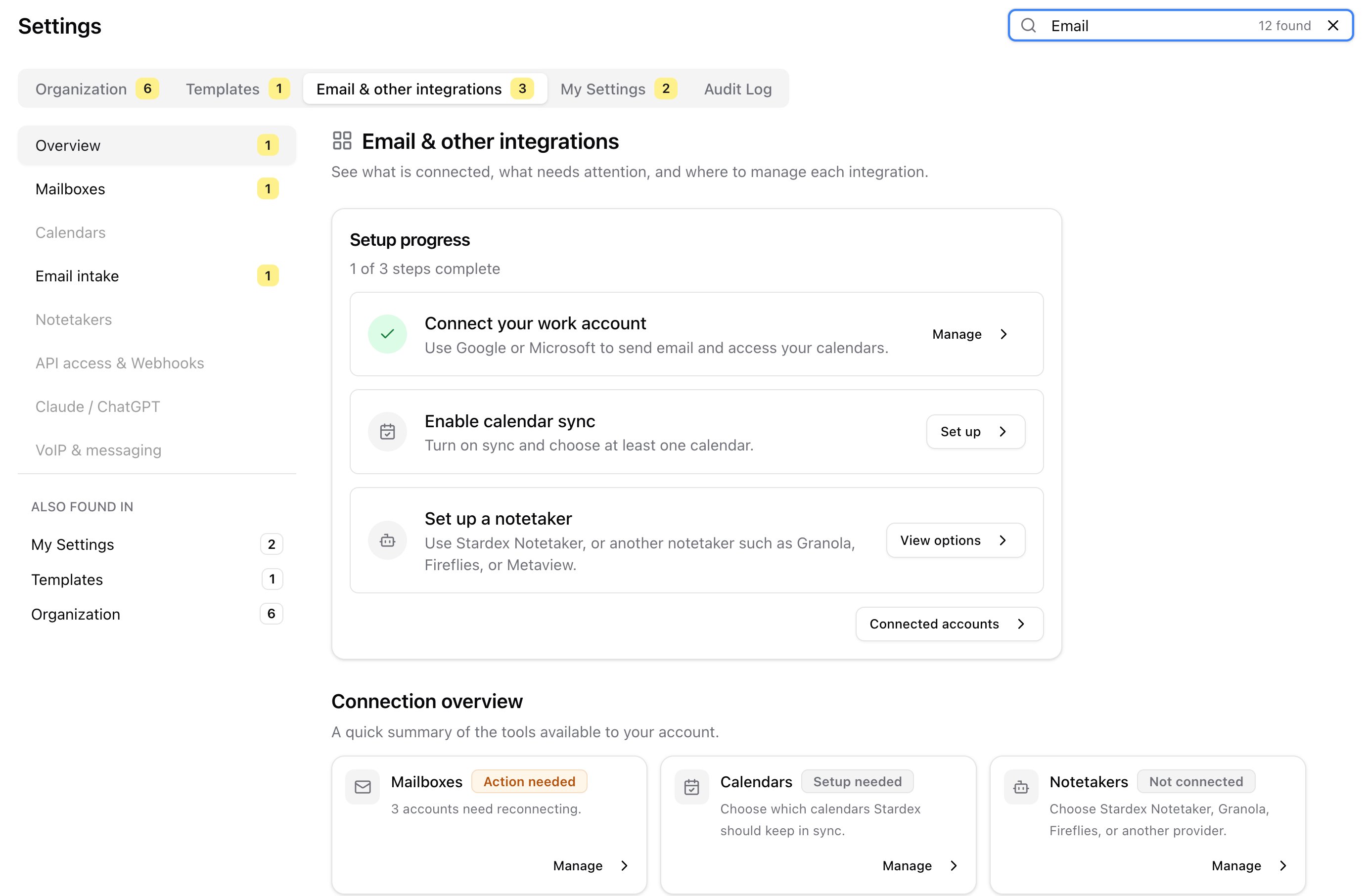Viewport: 1367px width, 896px height.
Task: Click the Action needed badge on Mailboxes
Action: (529, 781)
